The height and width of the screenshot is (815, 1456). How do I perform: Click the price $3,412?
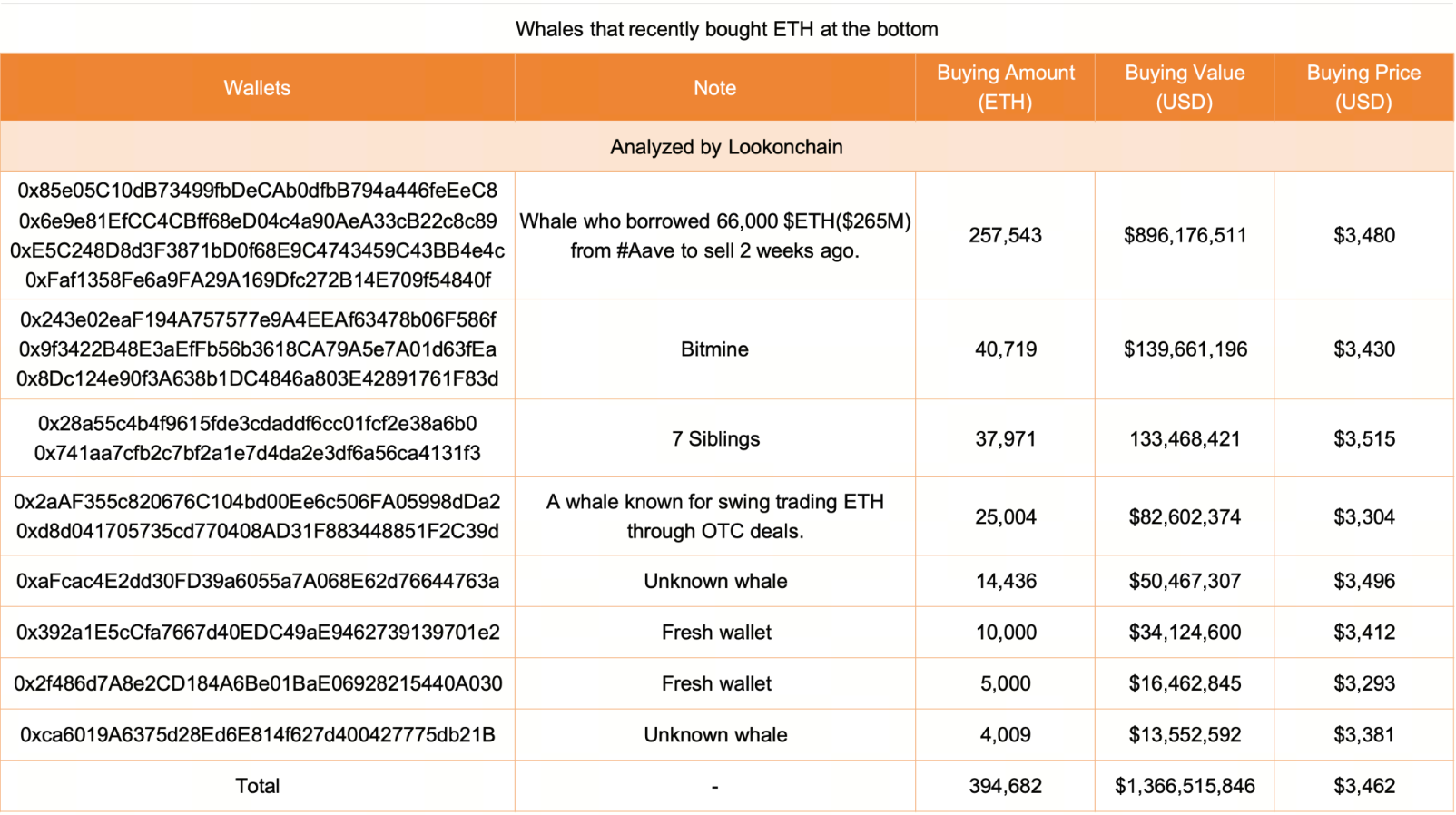click(x=1364, y=633)
